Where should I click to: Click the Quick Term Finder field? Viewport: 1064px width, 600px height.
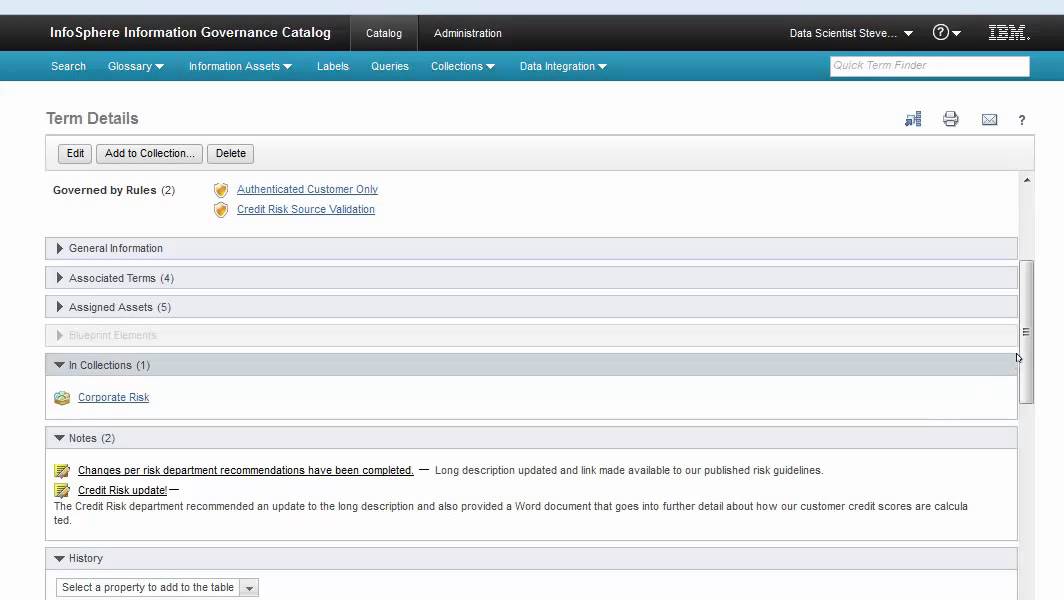click(930, 66)
